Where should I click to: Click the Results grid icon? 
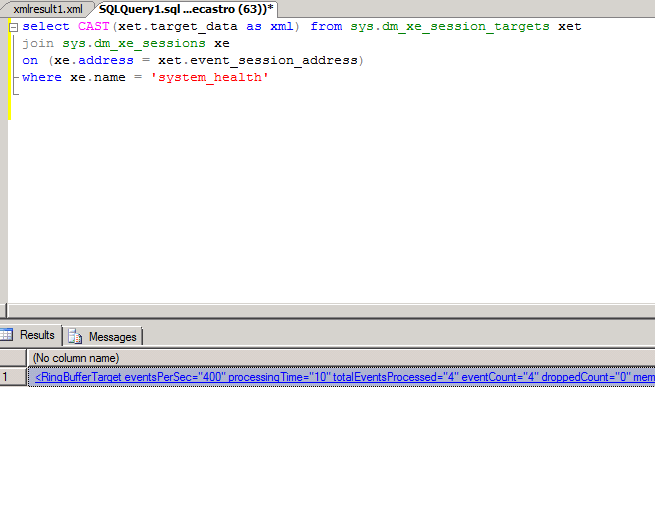(7, 335)
